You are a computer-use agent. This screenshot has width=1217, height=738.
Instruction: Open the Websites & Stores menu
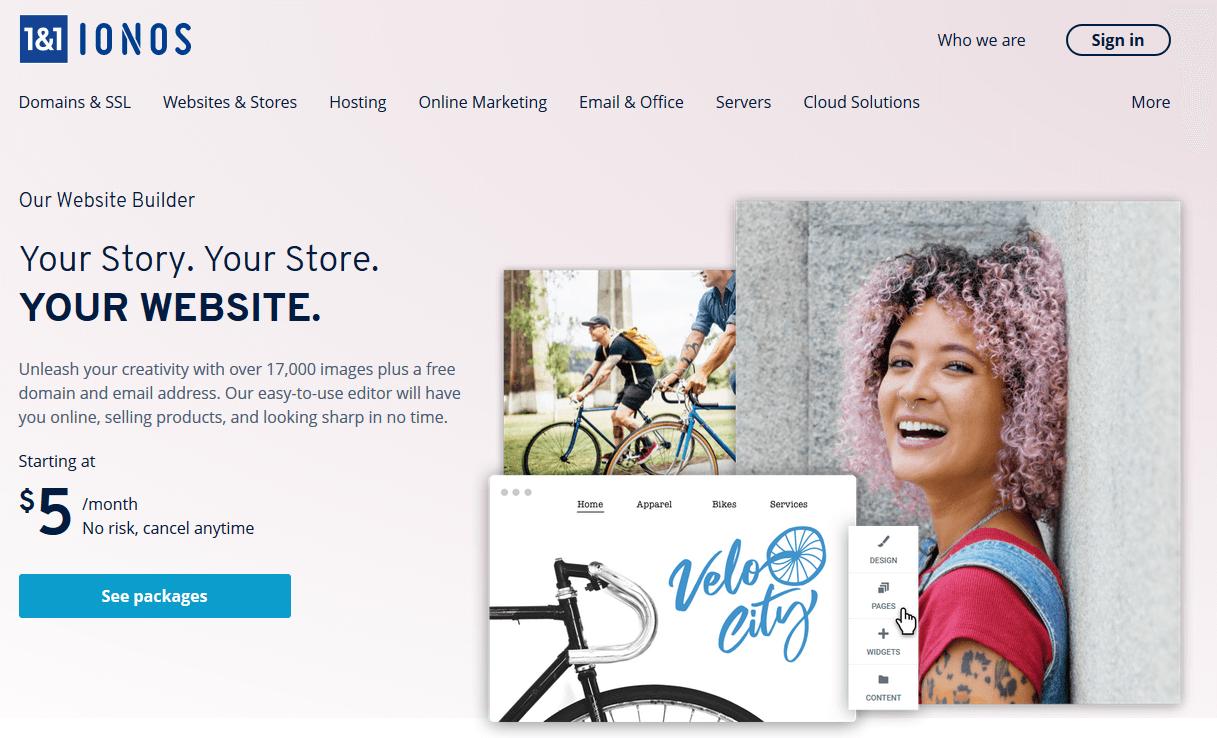(x=230, y=102)
